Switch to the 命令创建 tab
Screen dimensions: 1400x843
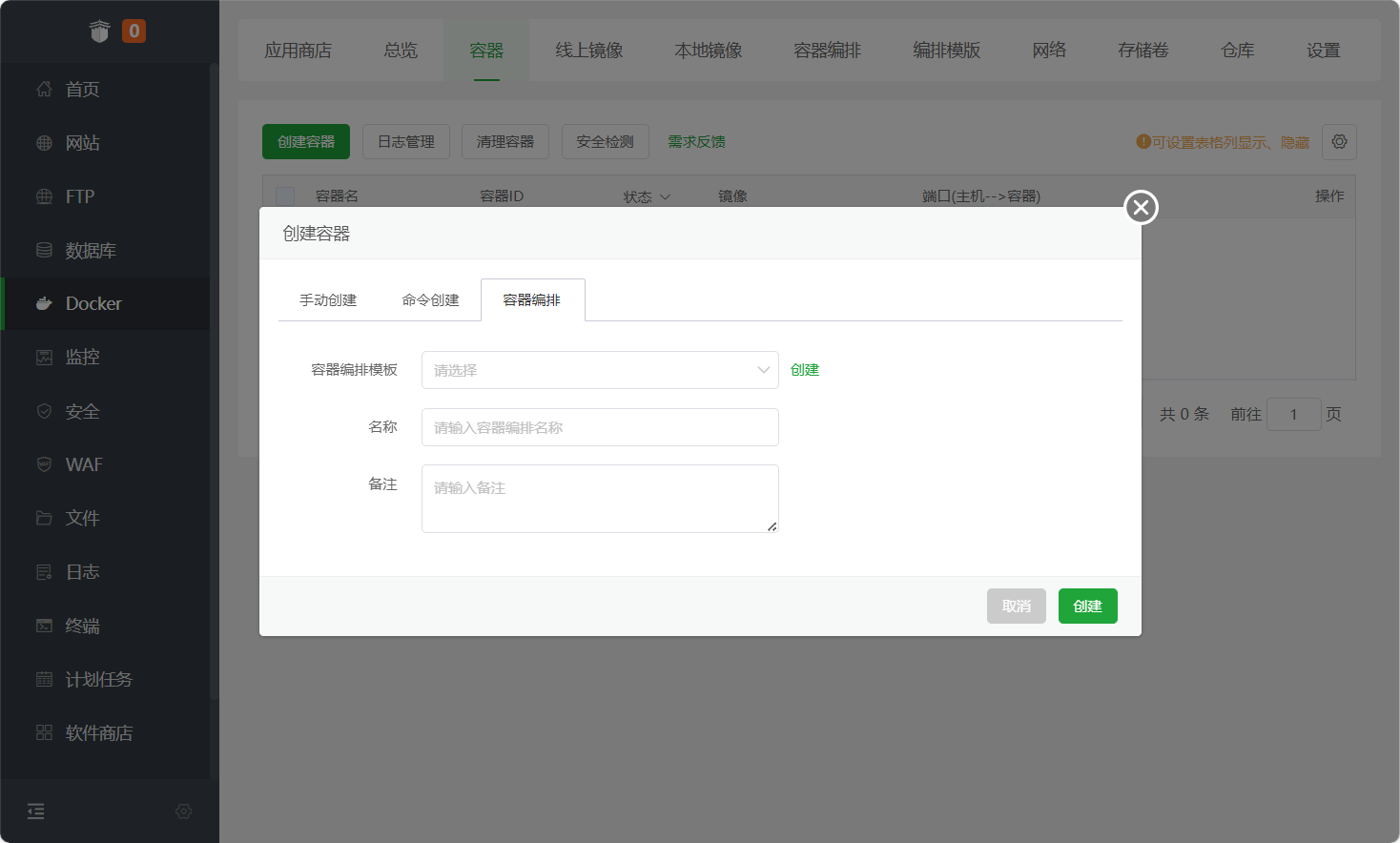(430, 300)
